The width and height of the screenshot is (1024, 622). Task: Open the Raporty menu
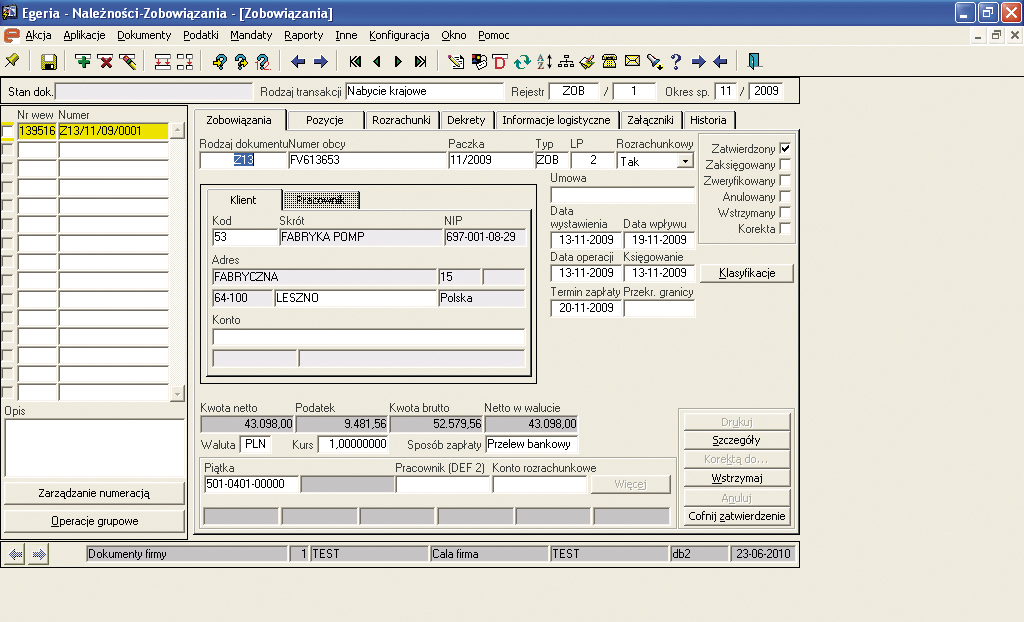point(304,35)
